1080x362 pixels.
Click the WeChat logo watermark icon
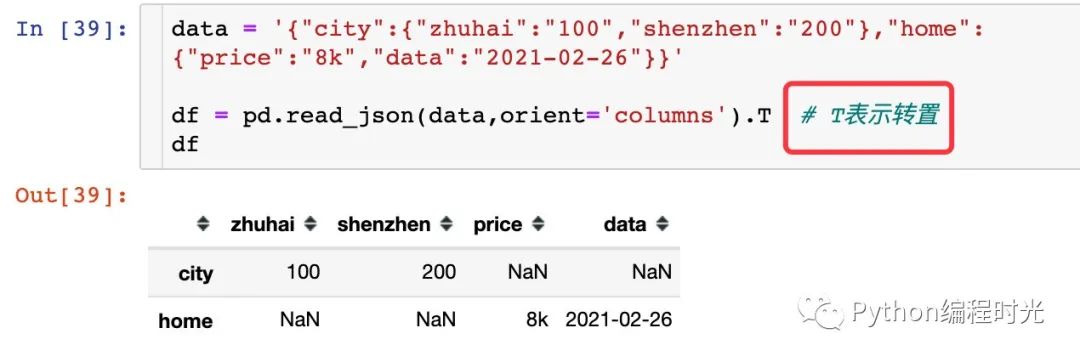822,313
